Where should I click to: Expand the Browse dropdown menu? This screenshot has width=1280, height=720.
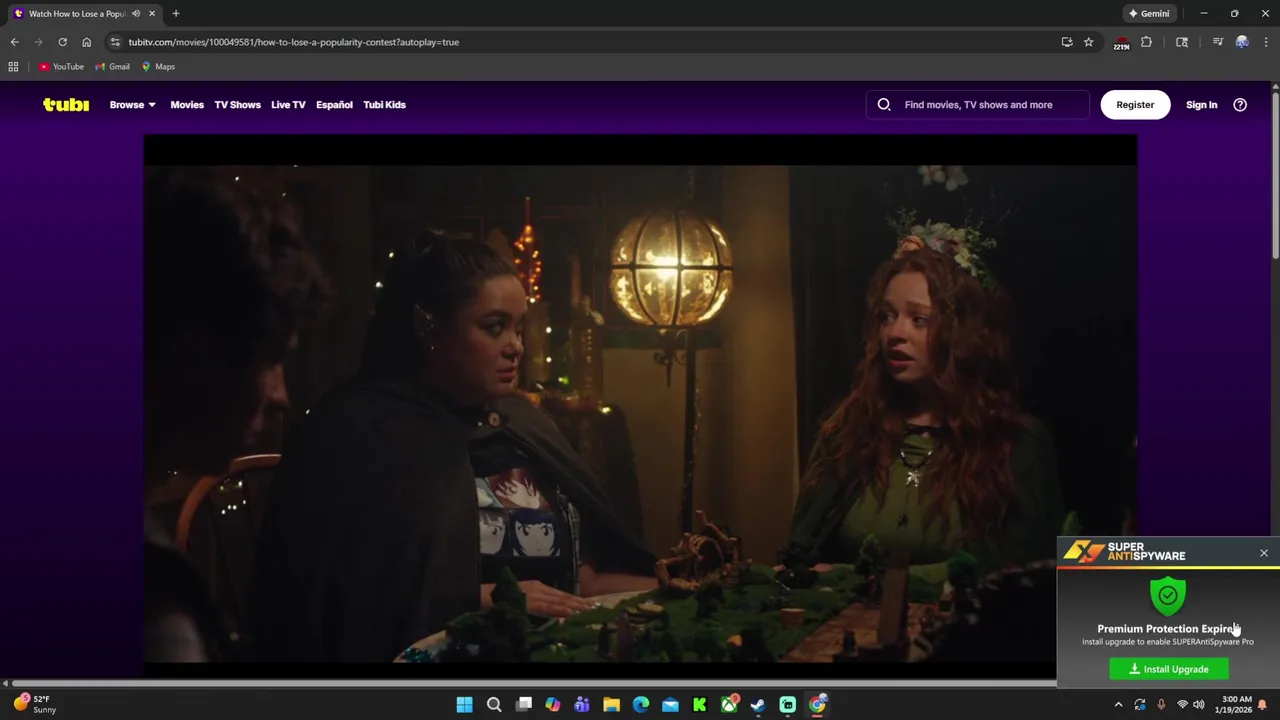[x=132, y=104]
